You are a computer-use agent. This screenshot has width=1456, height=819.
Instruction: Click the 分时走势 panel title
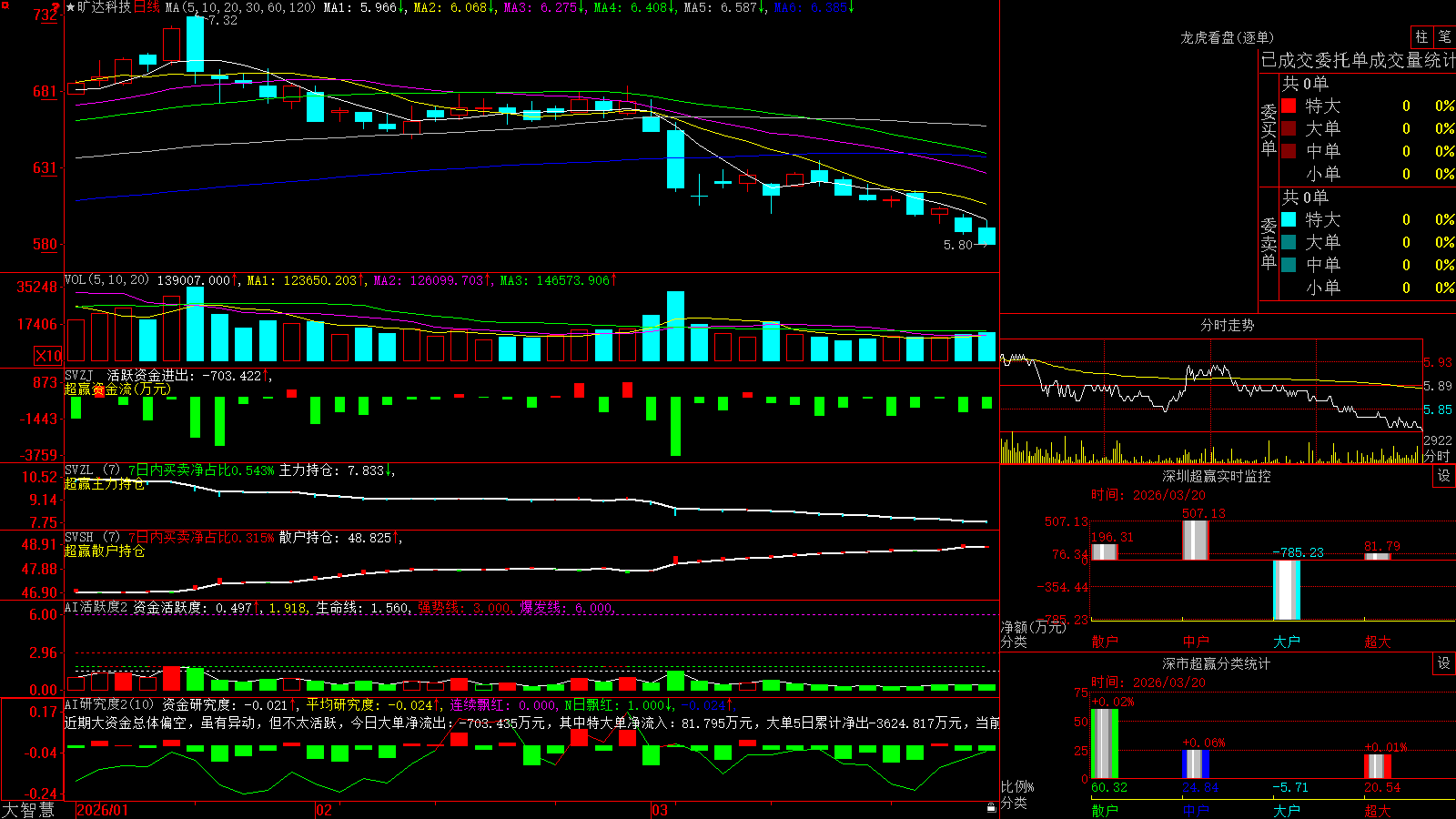click(x=1227, y=325)
